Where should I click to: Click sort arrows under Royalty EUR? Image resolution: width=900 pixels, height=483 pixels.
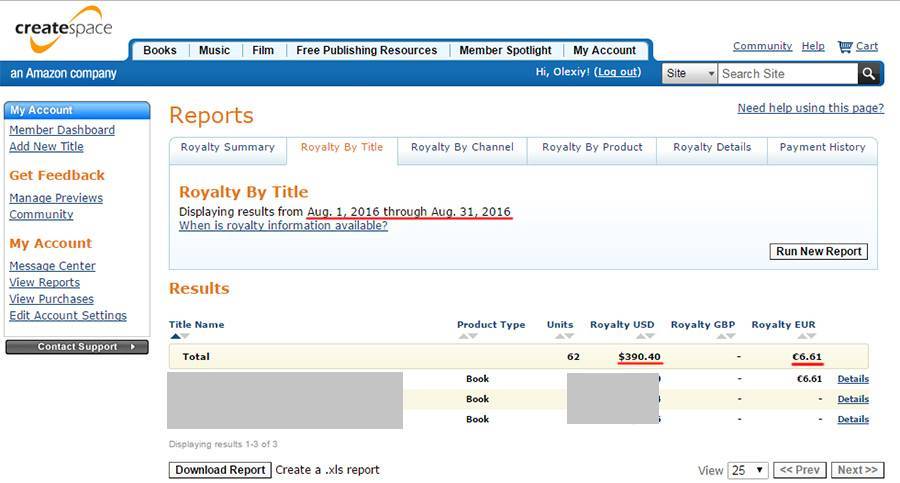(x=784, y=336)
